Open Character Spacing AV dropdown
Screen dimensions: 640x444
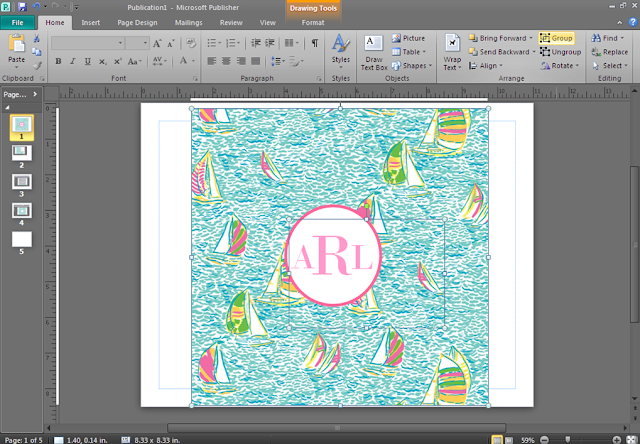(160, 61)
